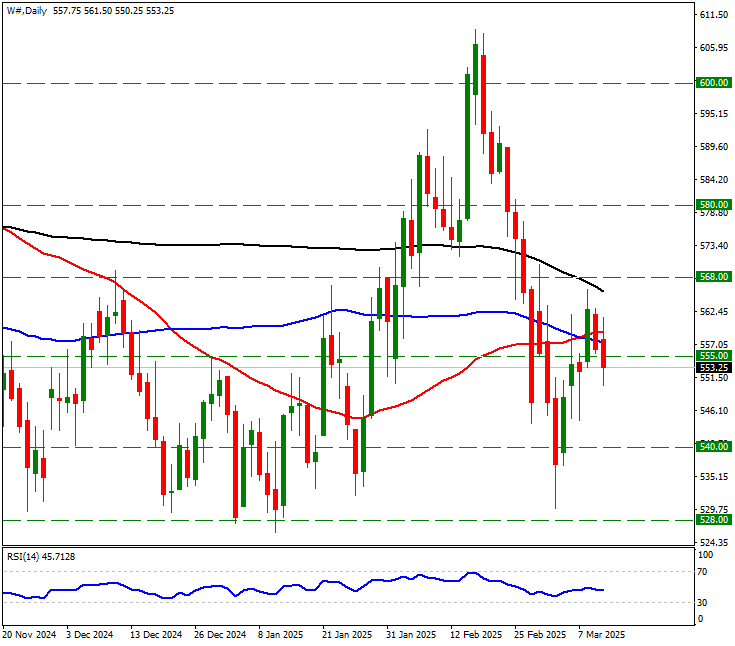Click the 589.60 price axis value
This screenshot has height=646, width=735.
(714, 147)
